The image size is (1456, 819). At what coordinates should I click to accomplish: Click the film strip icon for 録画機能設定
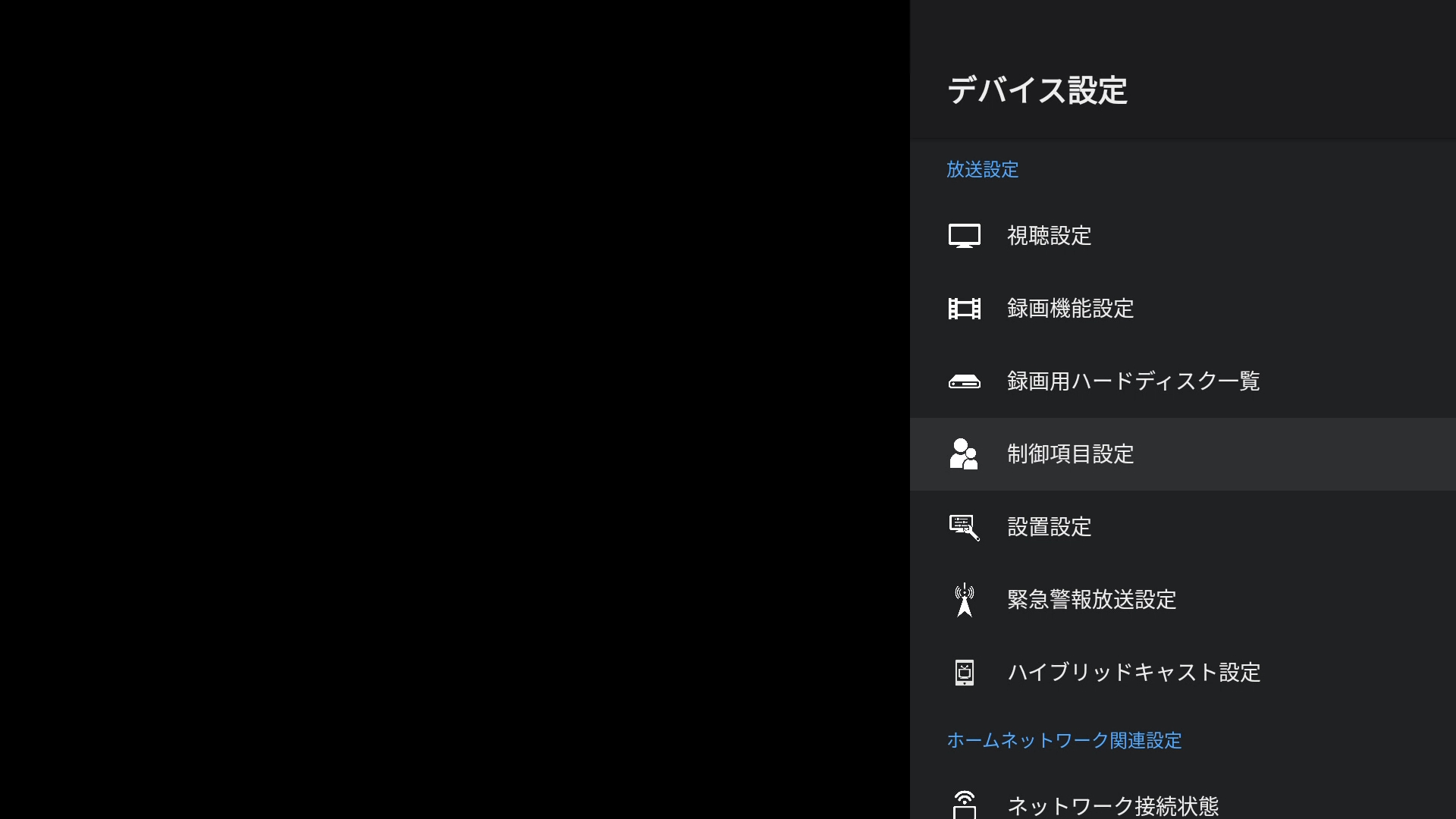(964, 309)
